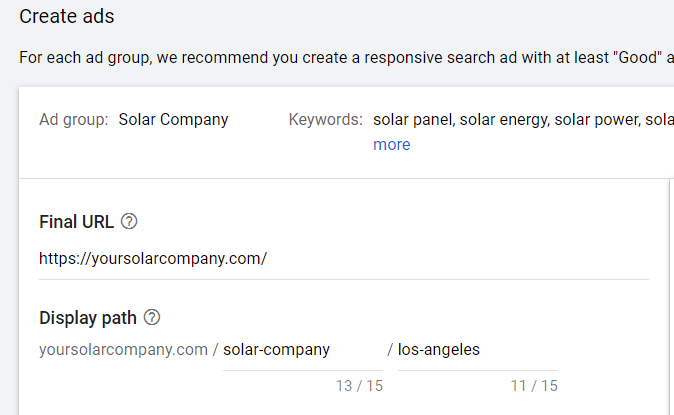Click the Final URL help icon
Image resolution: width=674 pixels, height=415 pixels.
[x=129, y=221]
